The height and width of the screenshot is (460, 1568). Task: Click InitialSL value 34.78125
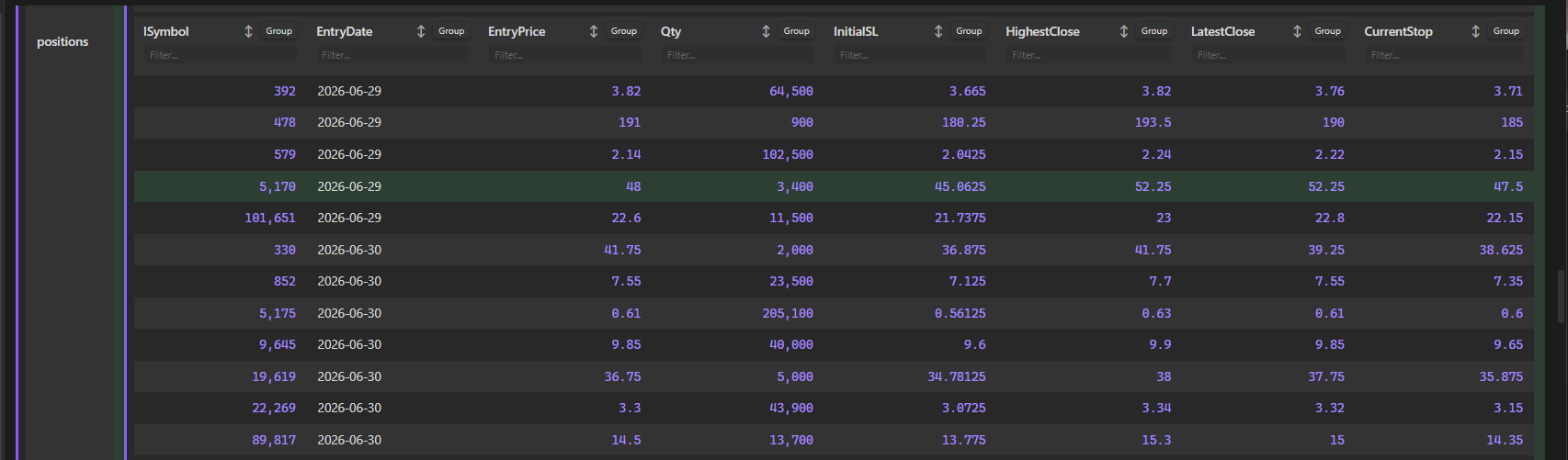pos(957,376)
